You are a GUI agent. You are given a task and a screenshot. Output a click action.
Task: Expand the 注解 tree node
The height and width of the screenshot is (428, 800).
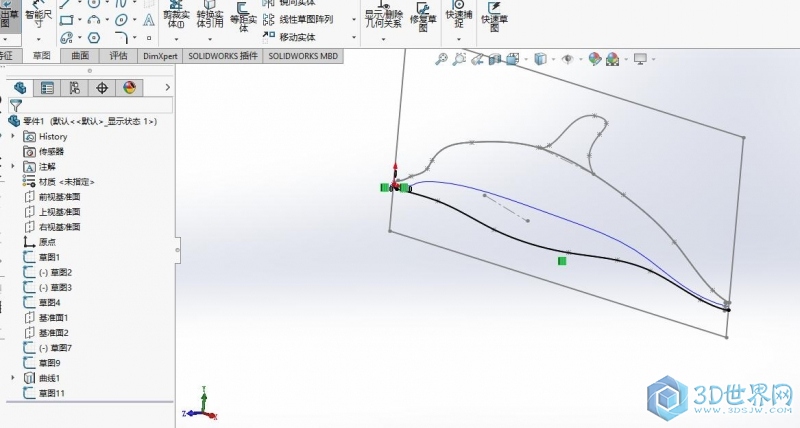[x=13, y=166]
